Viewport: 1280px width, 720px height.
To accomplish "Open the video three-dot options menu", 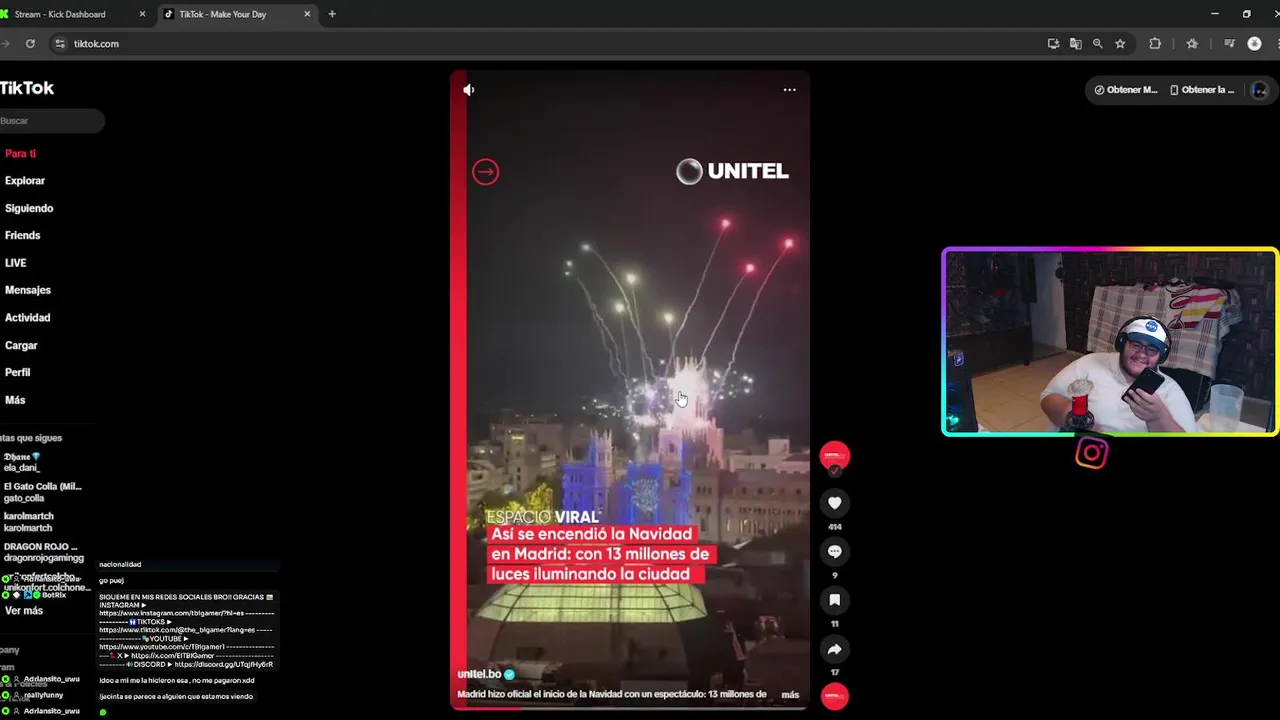I will coord(789,90).
